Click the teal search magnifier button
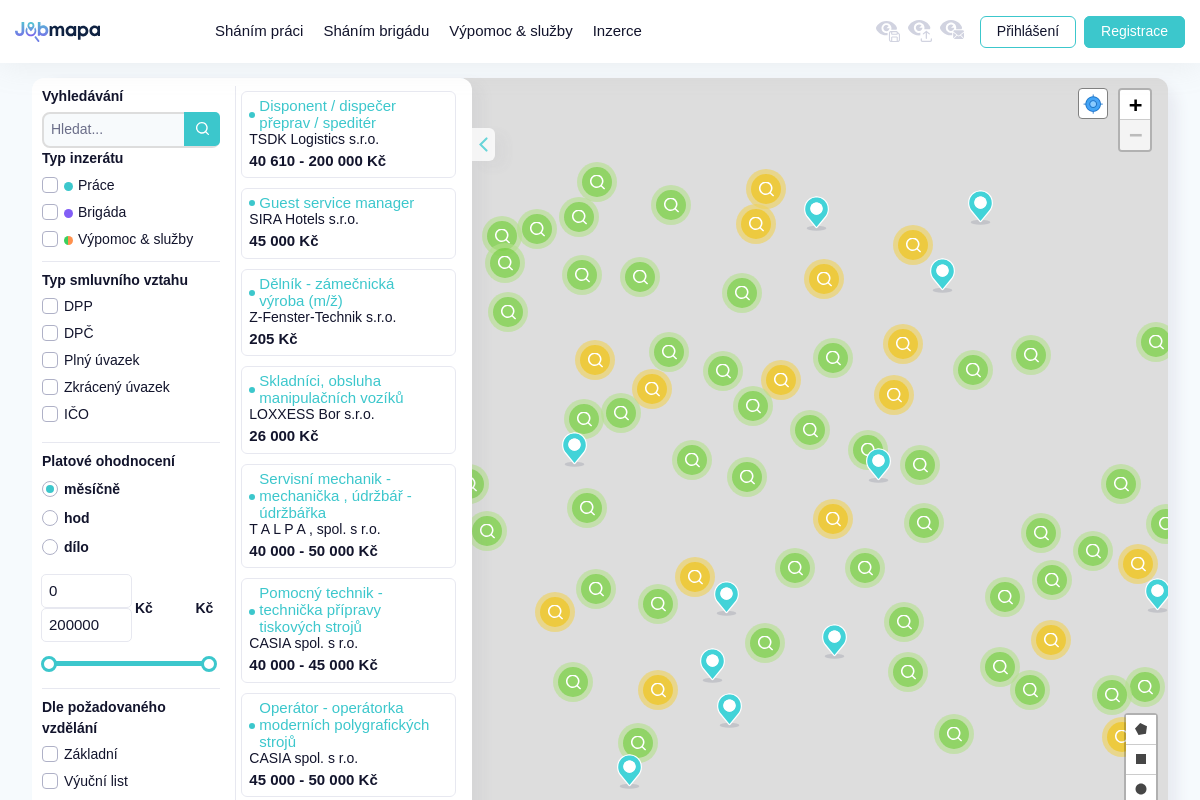The width and height of the screenshot is (1200, 800). (x=202, y=129)
